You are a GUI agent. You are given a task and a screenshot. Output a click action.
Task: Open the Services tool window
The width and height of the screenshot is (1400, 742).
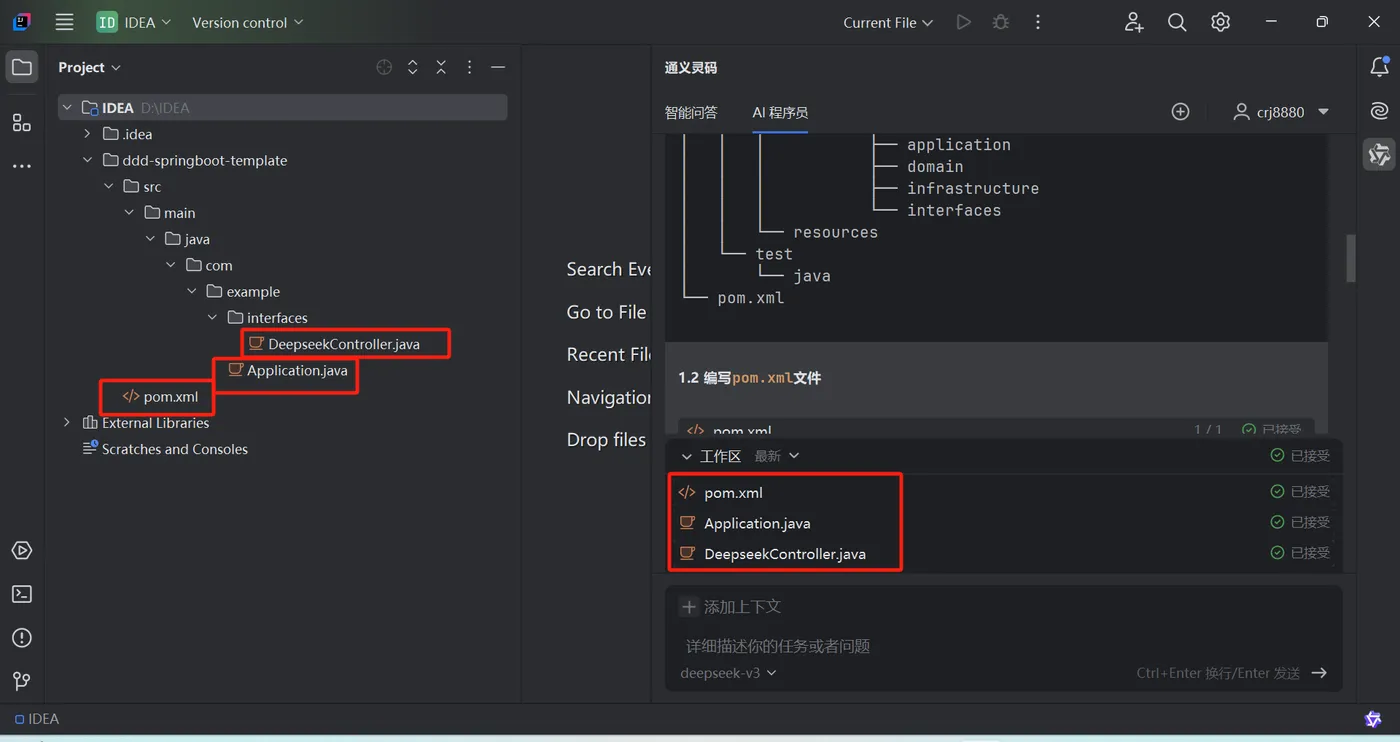21,551
